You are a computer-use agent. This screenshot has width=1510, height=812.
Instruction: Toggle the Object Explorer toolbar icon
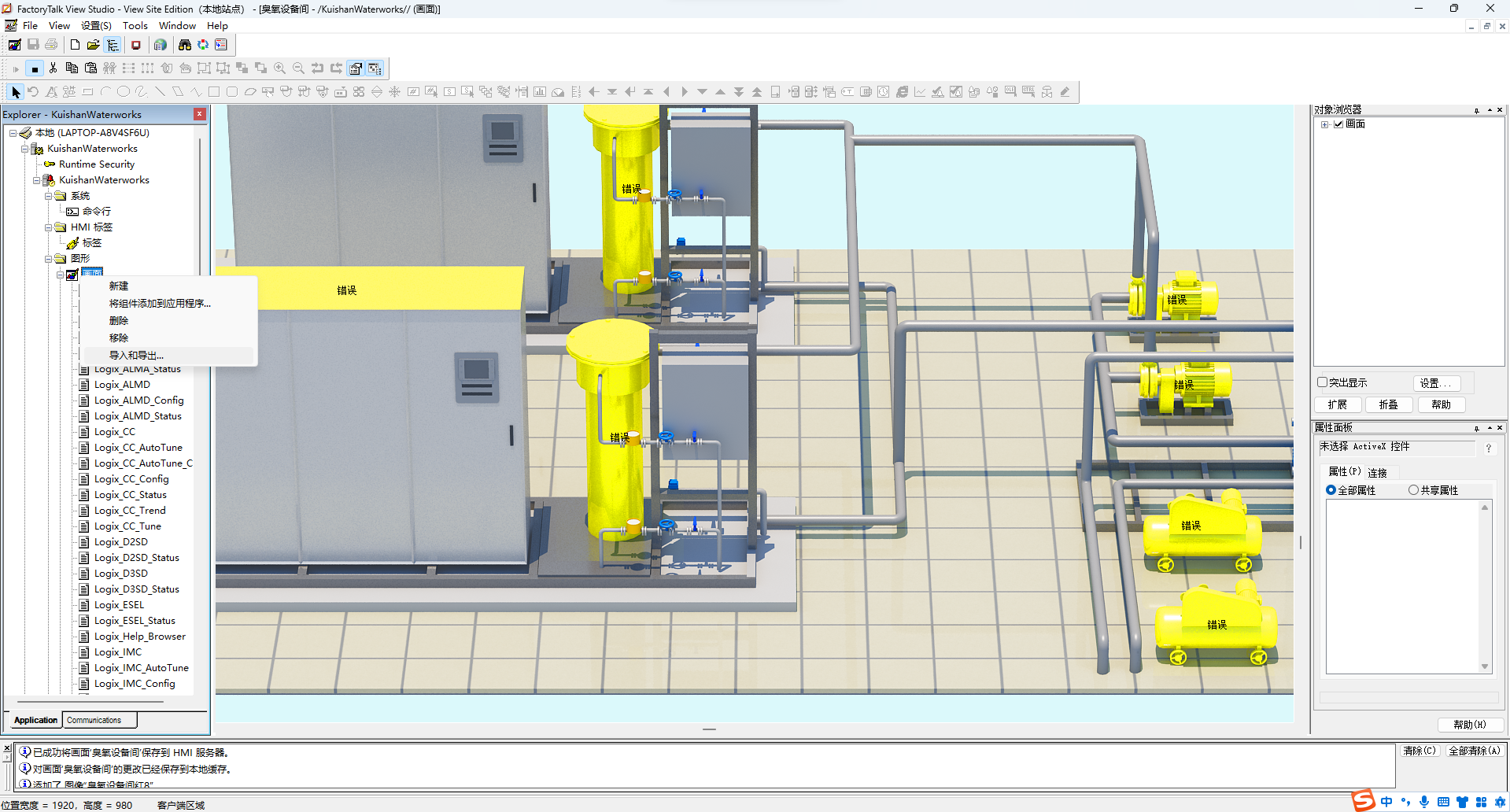(375, 68)
